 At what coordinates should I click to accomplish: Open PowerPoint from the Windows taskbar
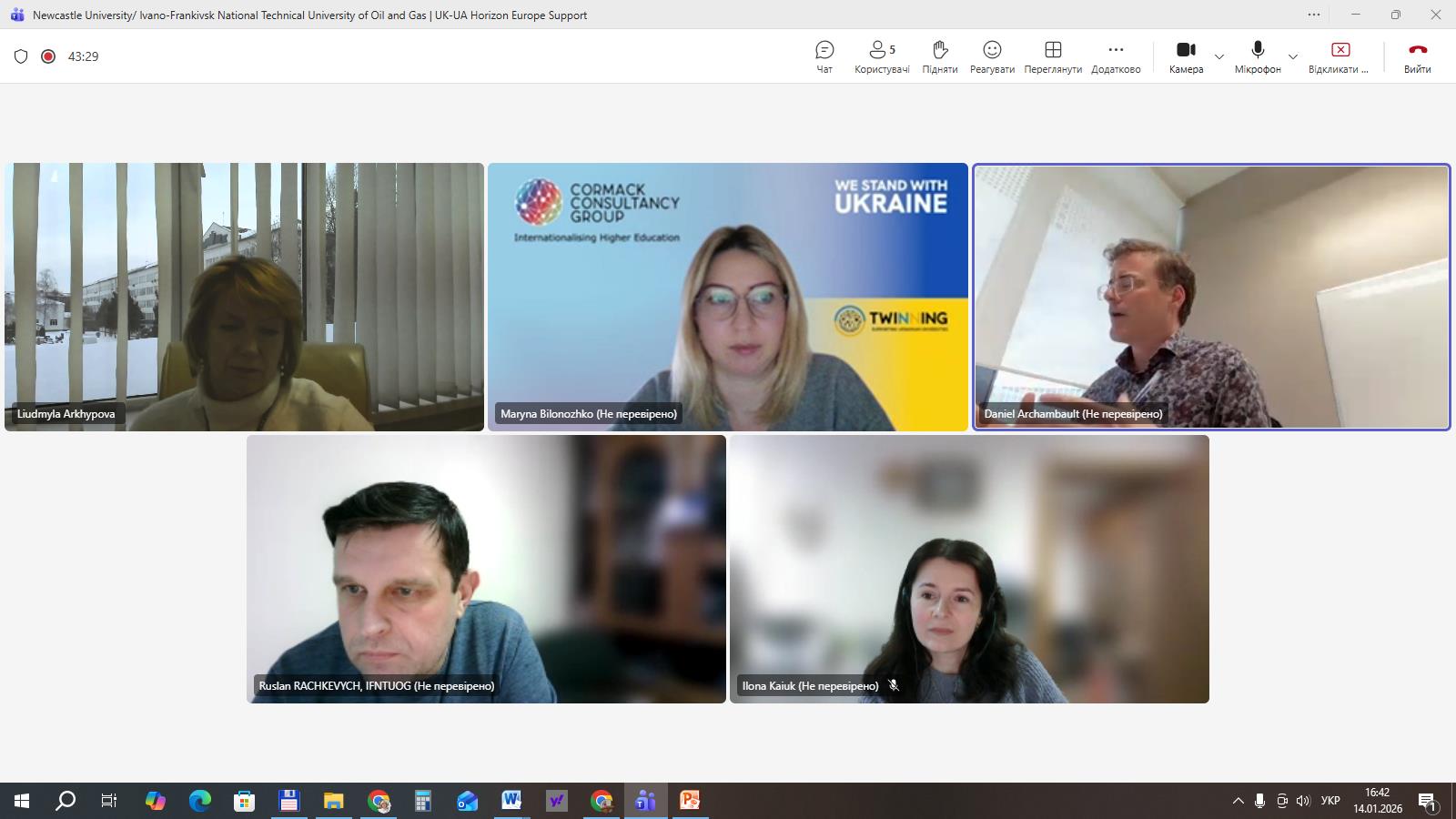pyautogui.click(x=690, y=801)
